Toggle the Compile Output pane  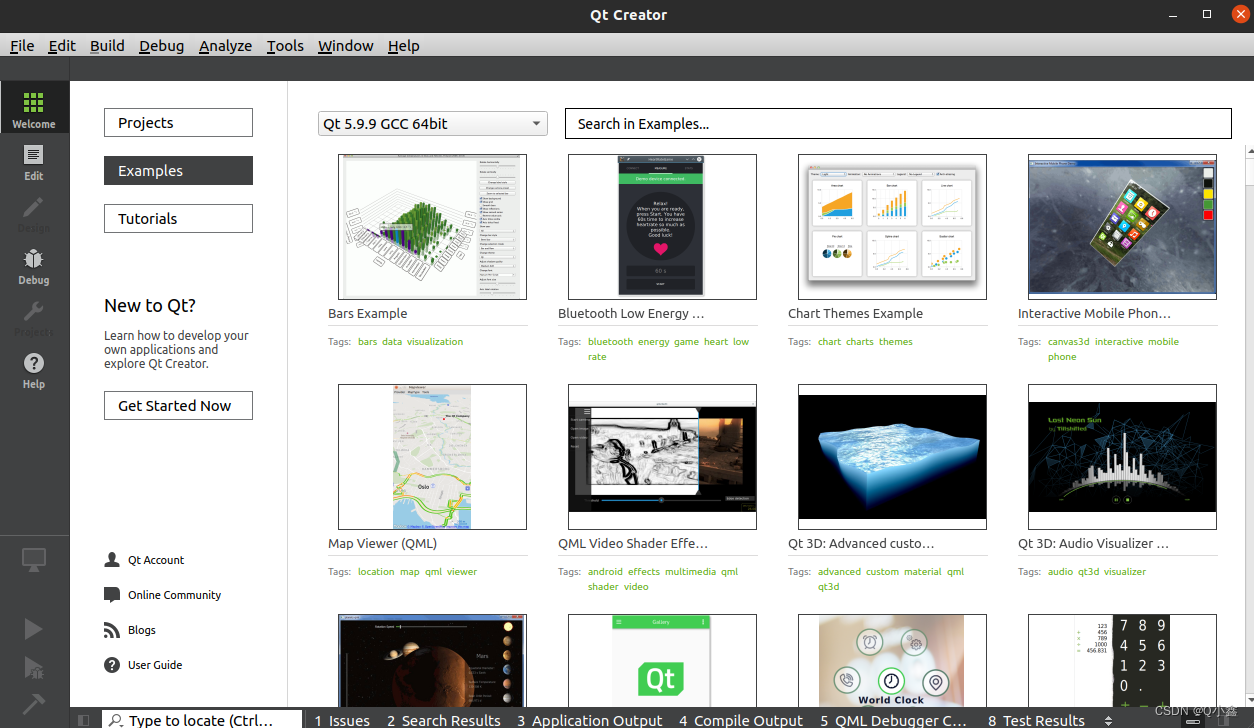[740, 719]
